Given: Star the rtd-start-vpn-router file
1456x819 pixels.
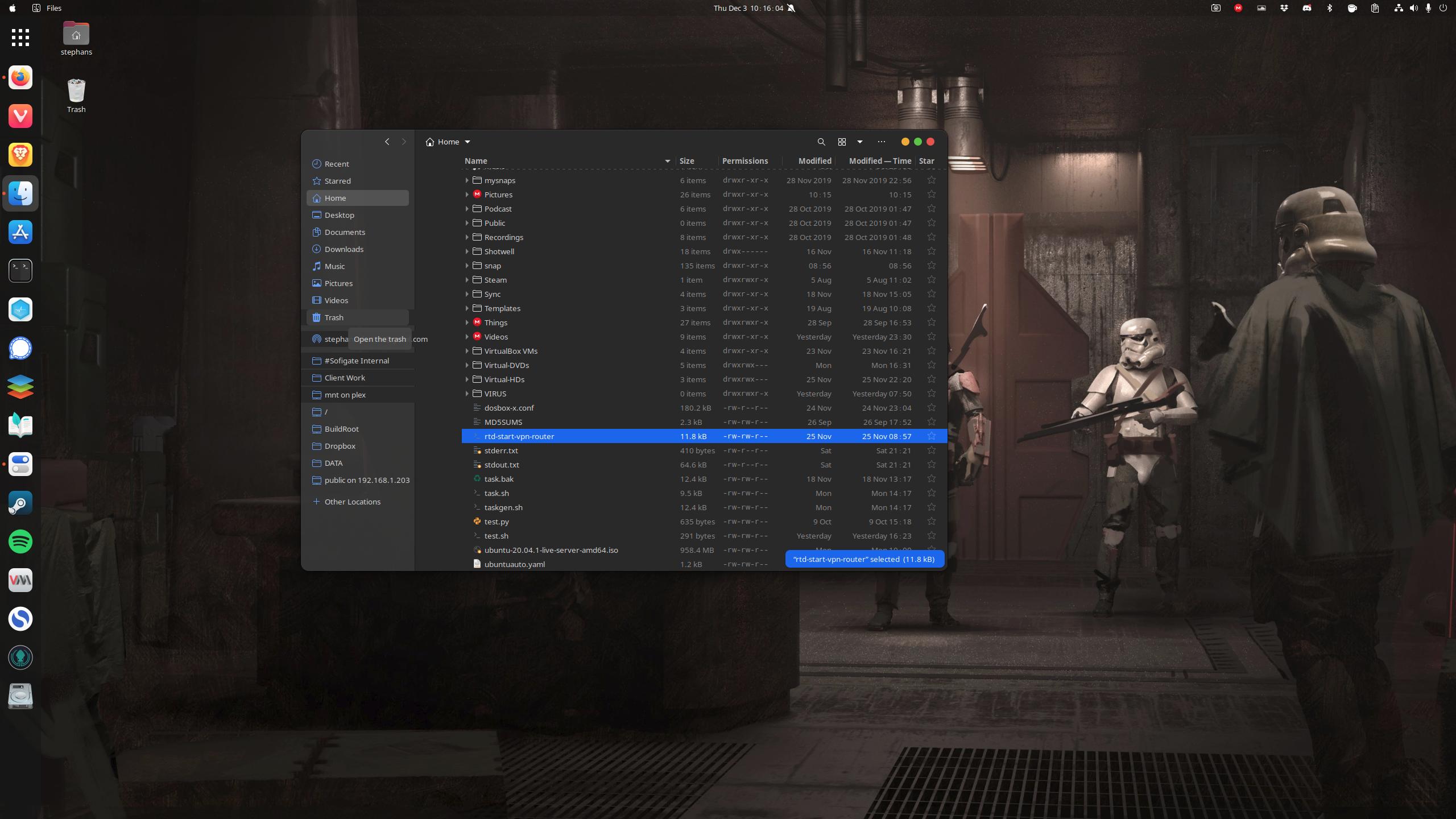Looking at the screenshot, I should coord(931,436).
